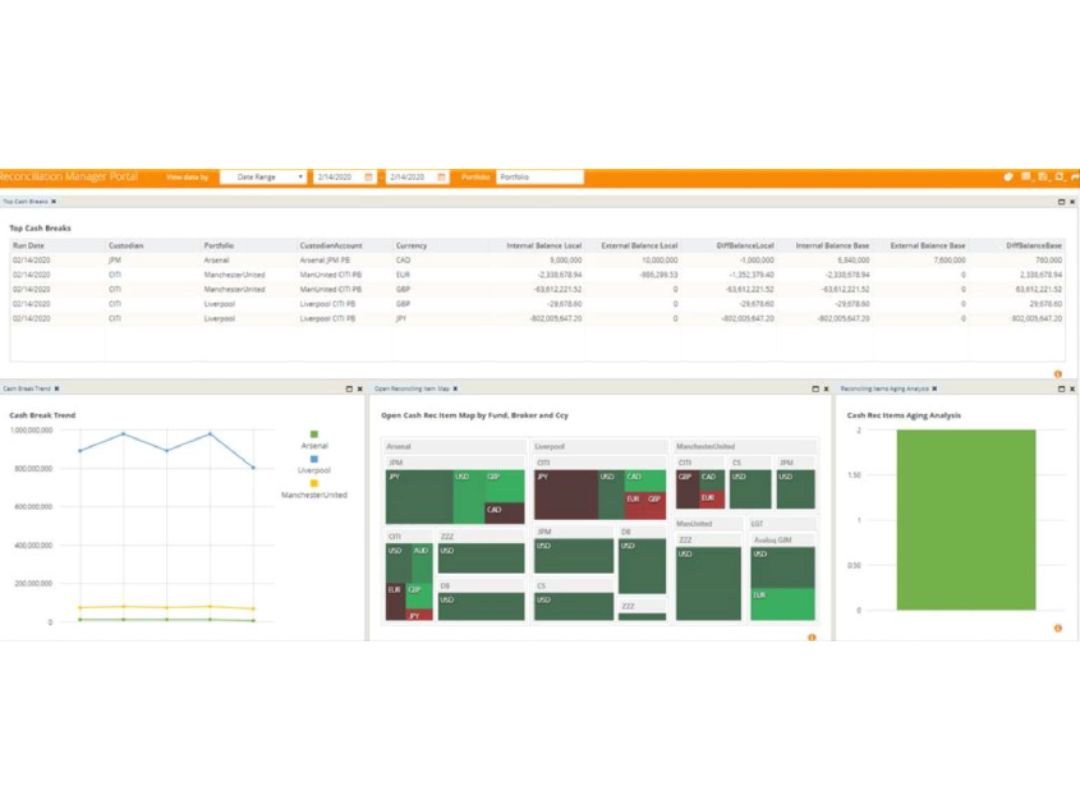The width and height of the screenshot is (1080, 810).
Task: Switch to the Open Reconciling Item Map tab
Action: pos(412,388)
